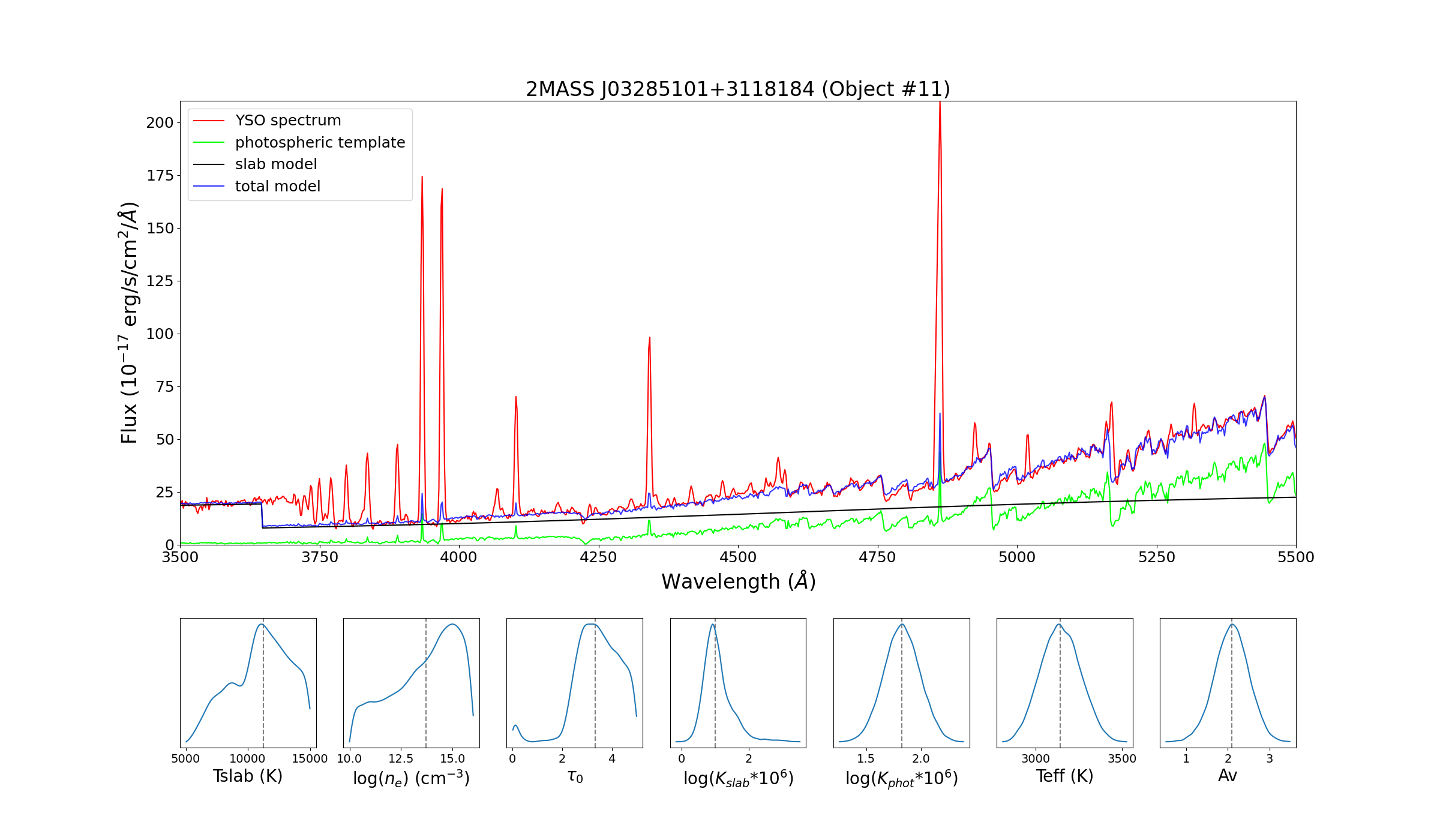This screenshot has width=1440, height=840.
Task: Click the Av posterior distribution panel
Action: [1228, 683]
